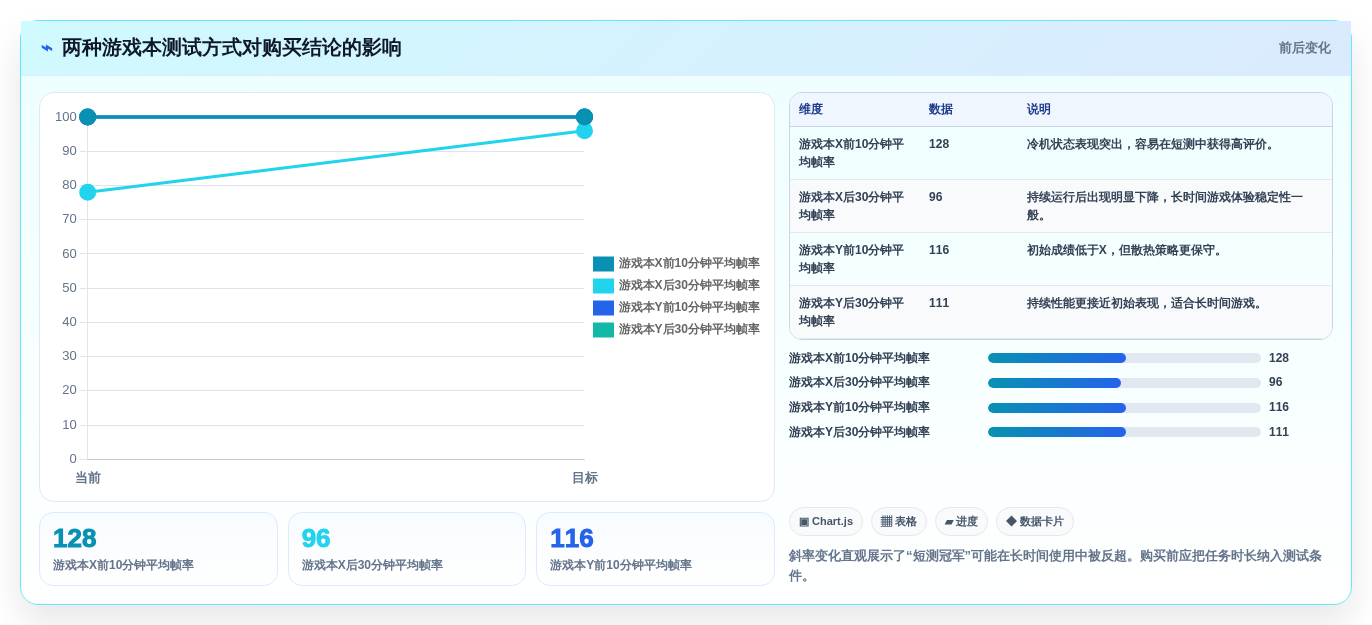Click progress bar for 游戏本Y前10分钟平均帧率
This screenshot has height=625, width=1372.
coord(1124,408)
